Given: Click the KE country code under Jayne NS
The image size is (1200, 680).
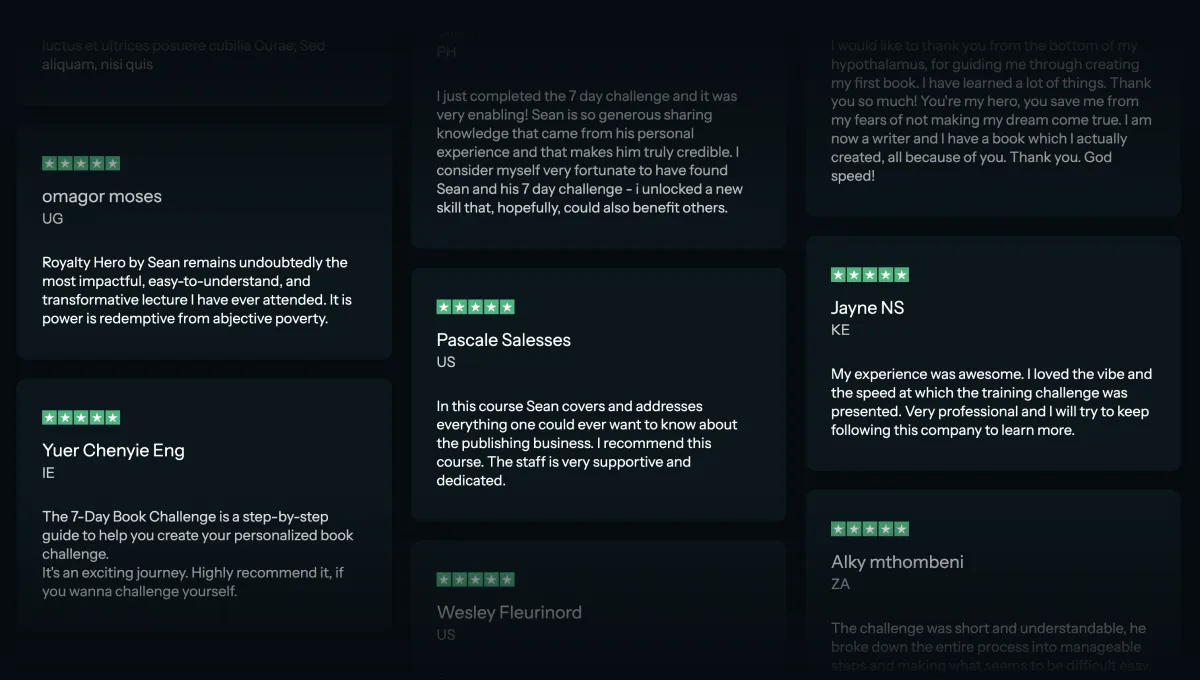Looking at the screenshot, I should tap(840, 330).
